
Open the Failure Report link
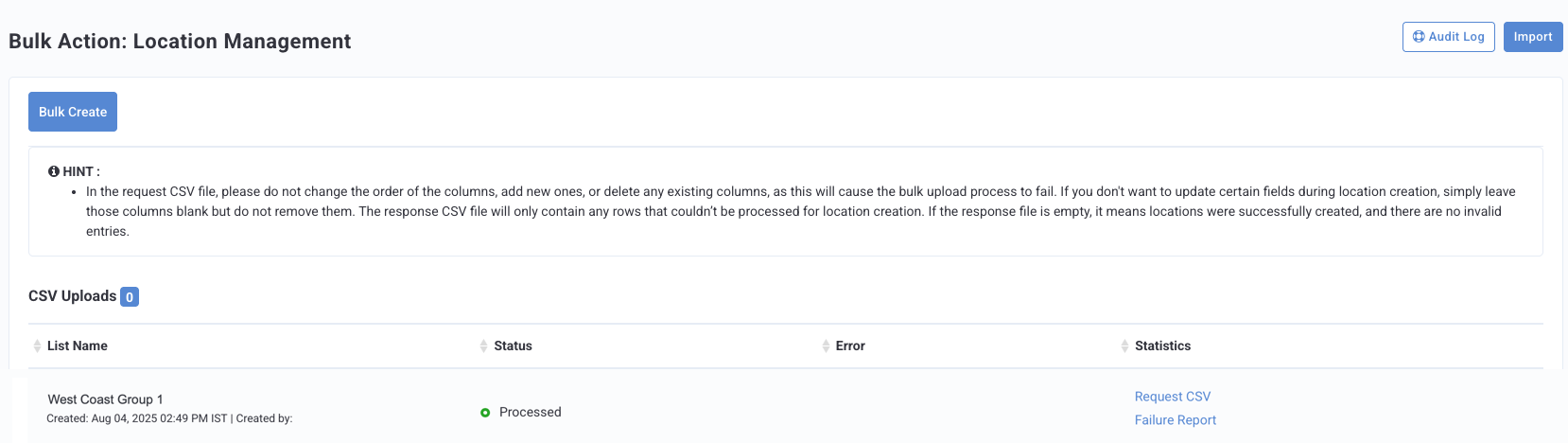point(1176,420)
